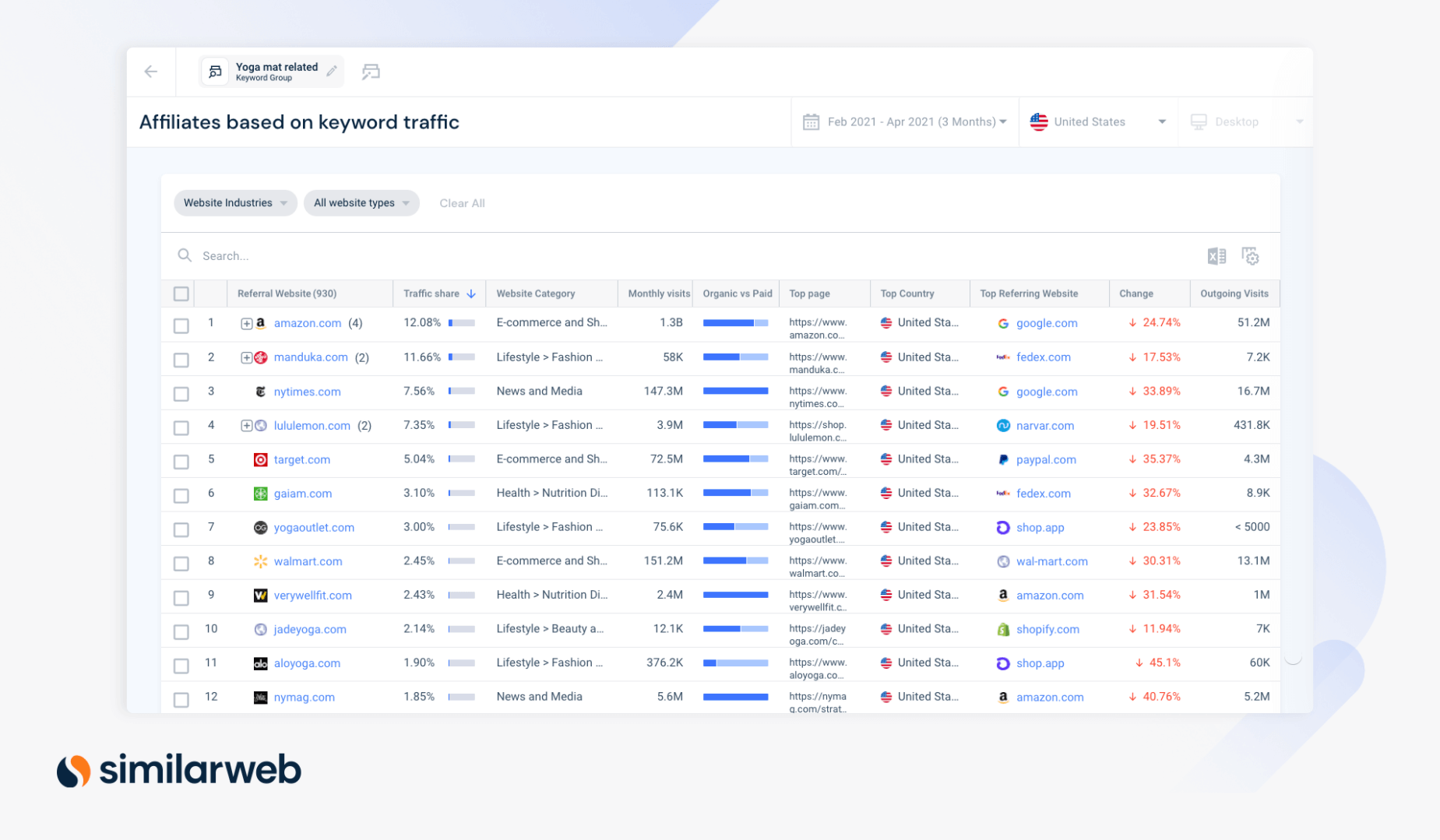Click the nytimes.com favicon icon
Image resolution: width=1440 pixels, height=840 pixels.
261,392
